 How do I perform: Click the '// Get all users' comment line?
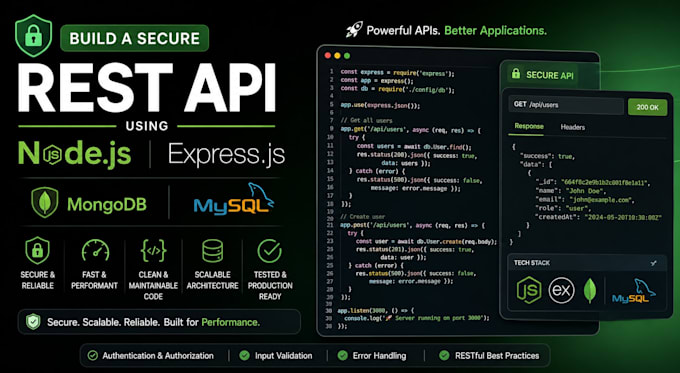[x=366, y=121]
